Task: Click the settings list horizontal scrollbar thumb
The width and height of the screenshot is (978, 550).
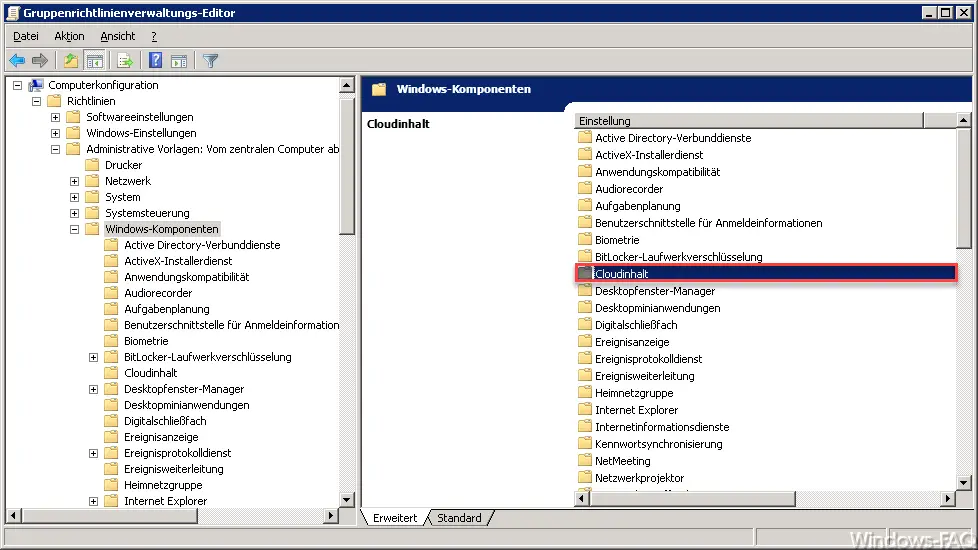Action: (x=692, y=498)
